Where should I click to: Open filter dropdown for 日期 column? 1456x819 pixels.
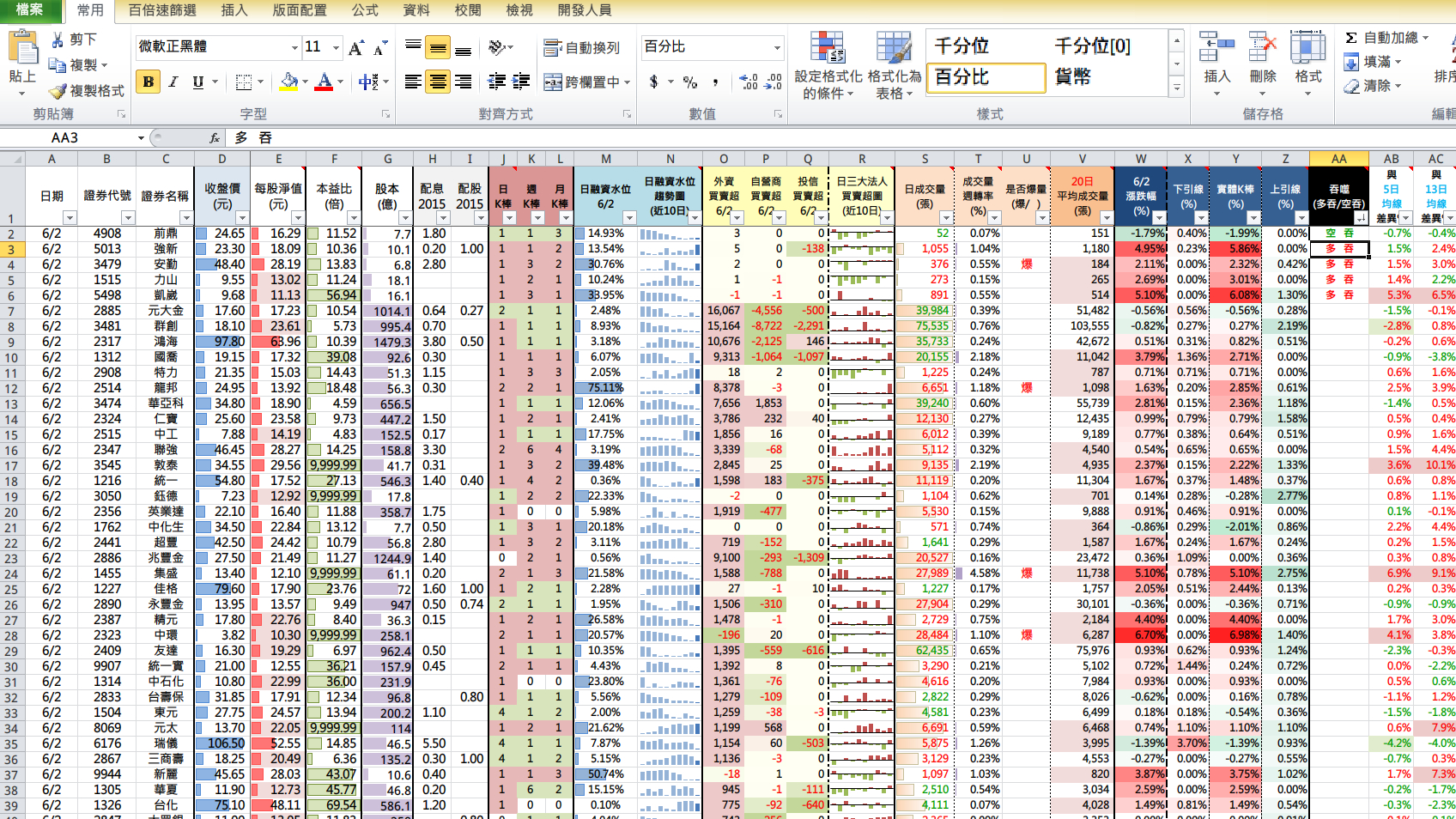pyautogui.click(x=70, y=218)
